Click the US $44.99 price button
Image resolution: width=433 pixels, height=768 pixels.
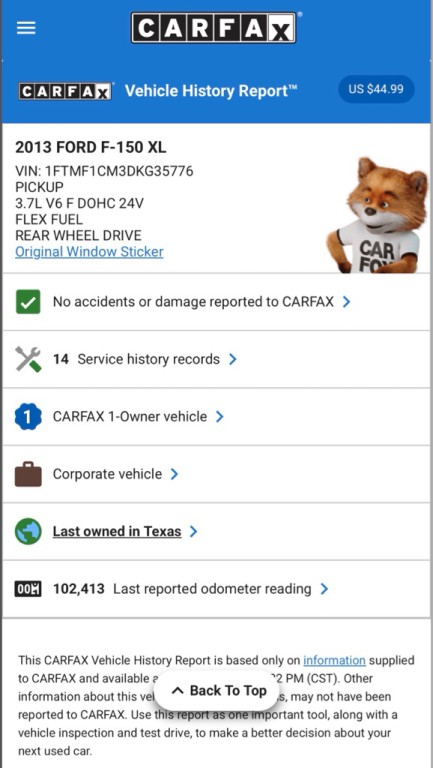376,89
